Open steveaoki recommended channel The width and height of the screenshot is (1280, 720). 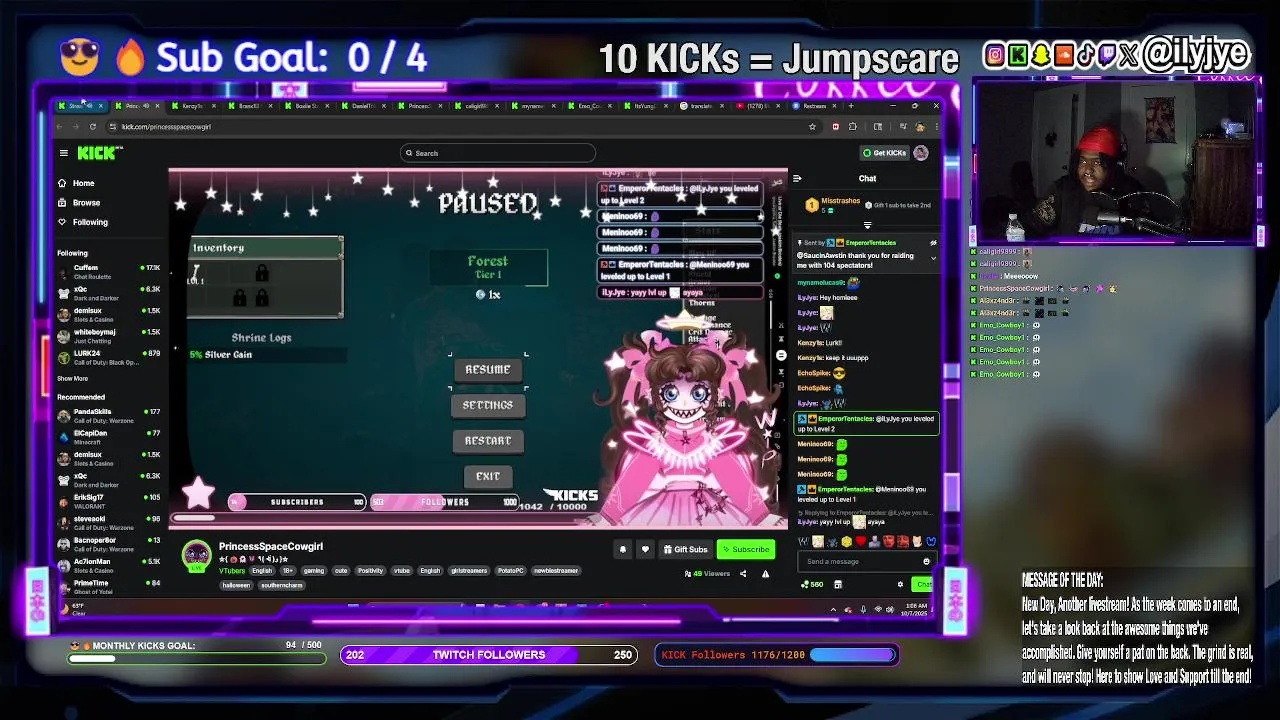(109, 523)
